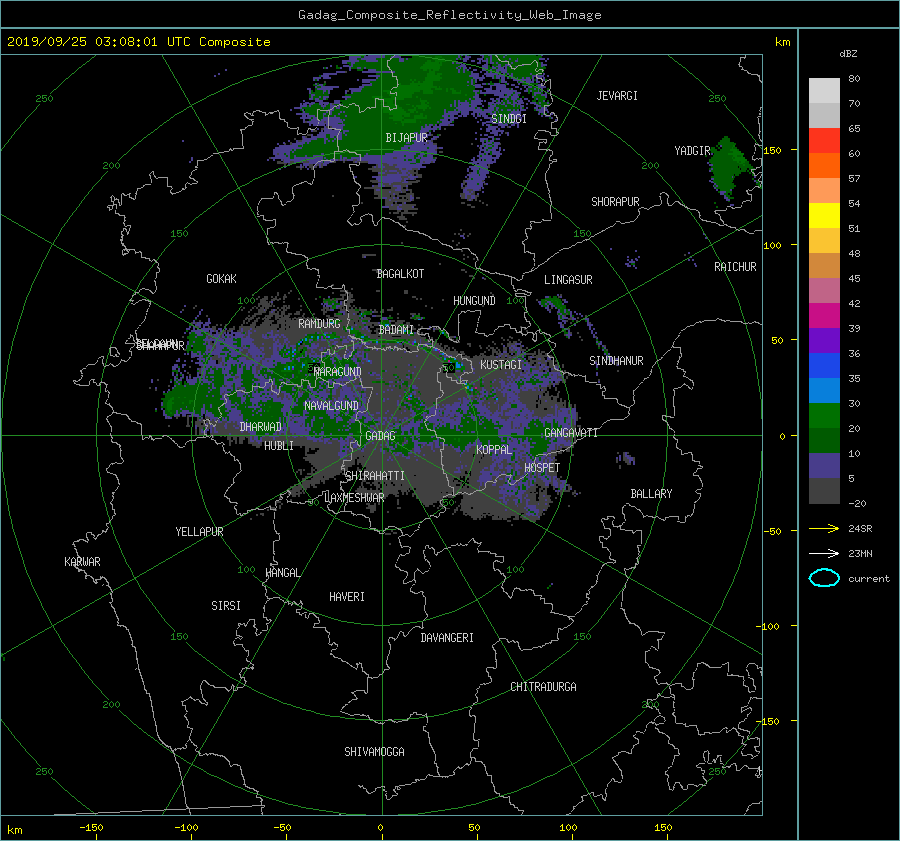Click the -150 tick on bottom km axis

click(91, 828)
